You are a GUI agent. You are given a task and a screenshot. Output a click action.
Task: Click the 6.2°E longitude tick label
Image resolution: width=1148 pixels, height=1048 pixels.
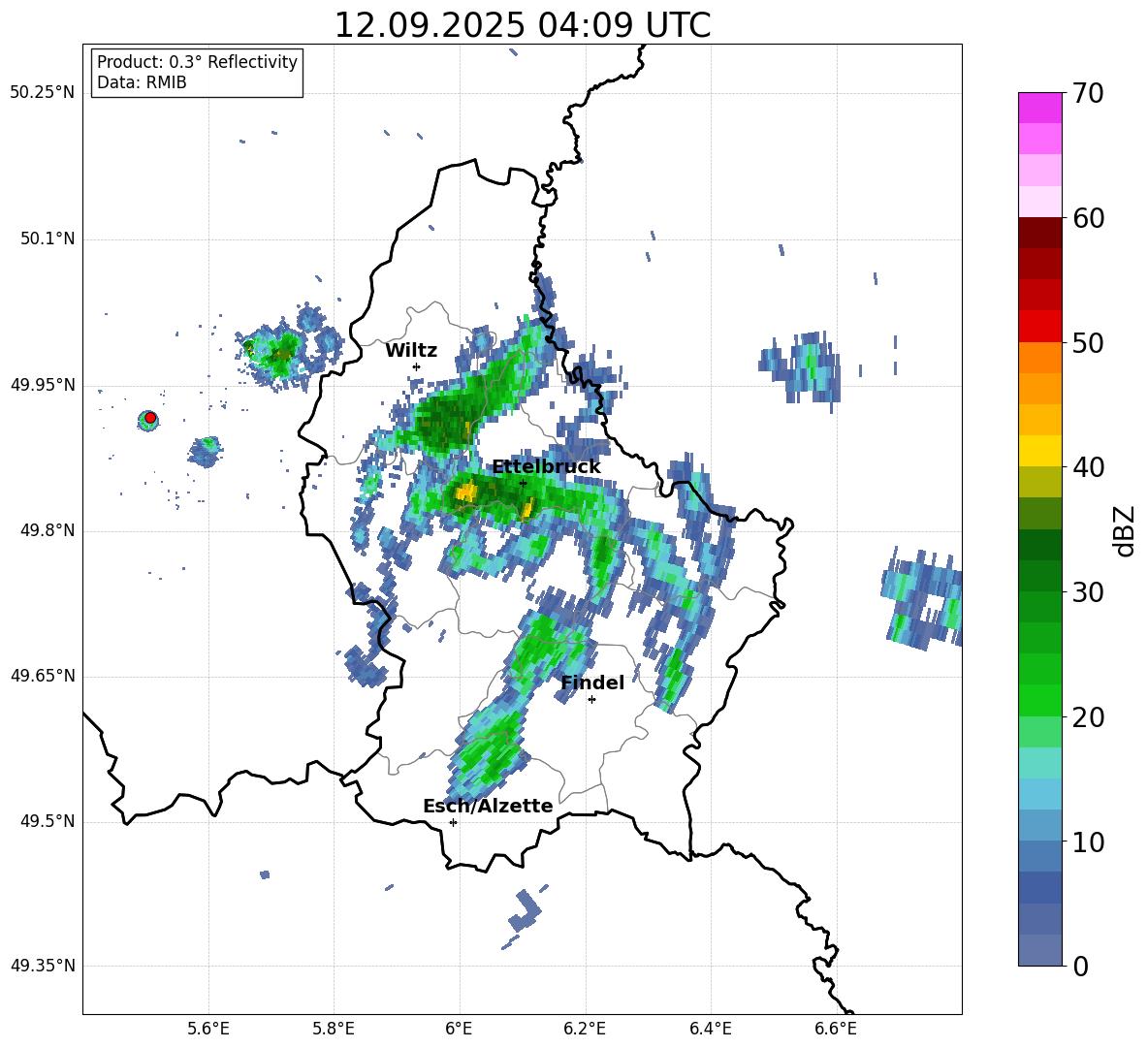[x=585, y=1029]
